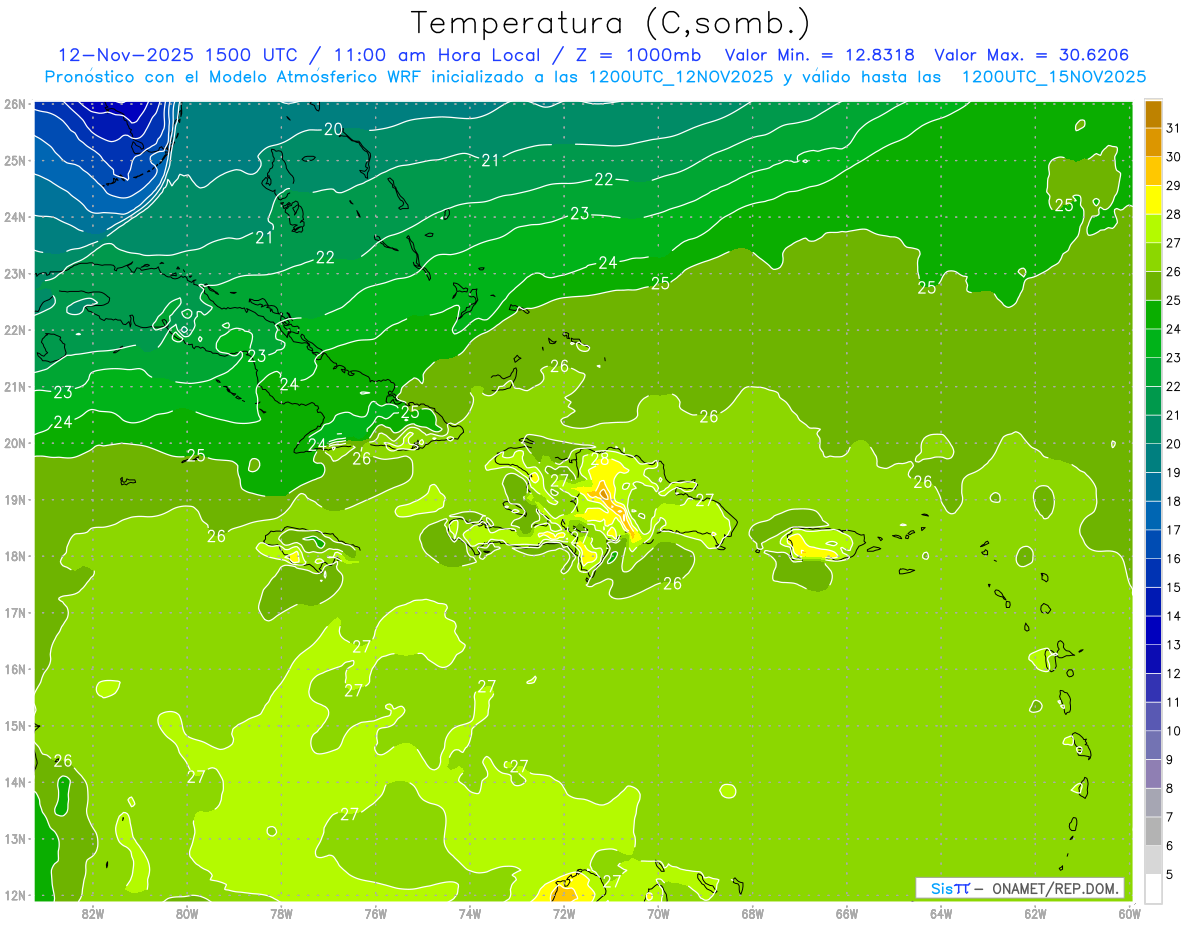The width and height of the screenshot is (1200, 927).
Task: Click the SisTT – ONAMET/REP.DOM. logo box
Action: [1020, 888]
